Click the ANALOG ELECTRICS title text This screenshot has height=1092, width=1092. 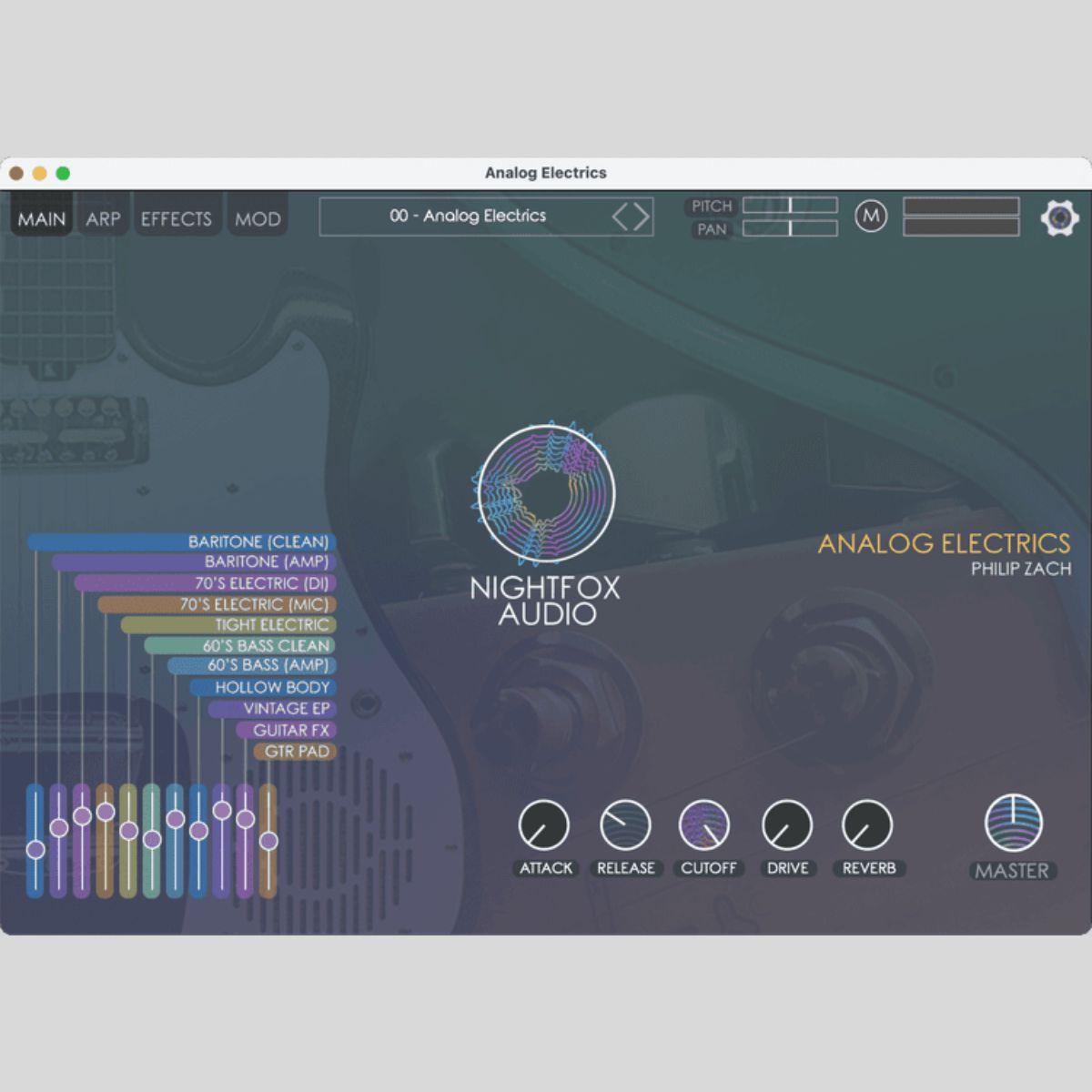944,543
